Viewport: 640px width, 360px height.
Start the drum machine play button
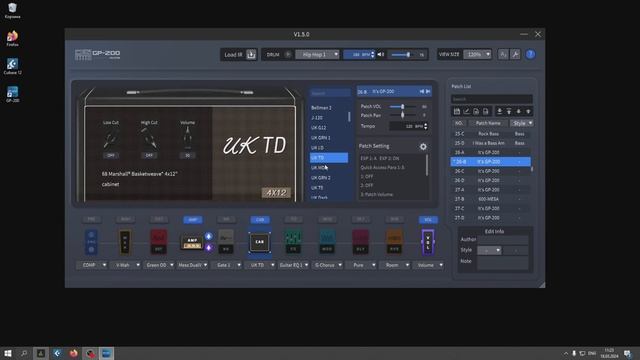pos(288,54)
